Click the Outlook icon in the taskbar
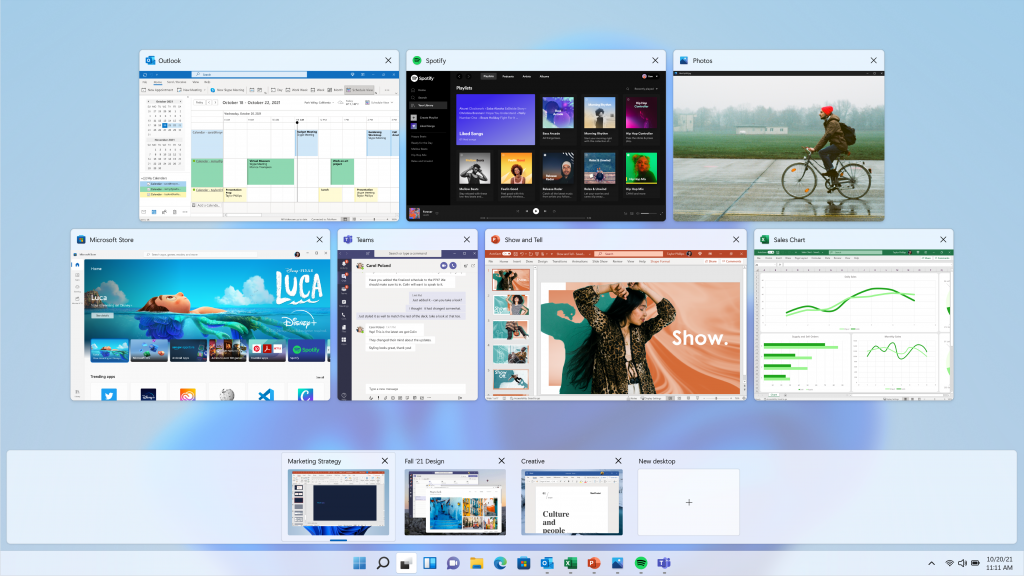 pos(547,563)
